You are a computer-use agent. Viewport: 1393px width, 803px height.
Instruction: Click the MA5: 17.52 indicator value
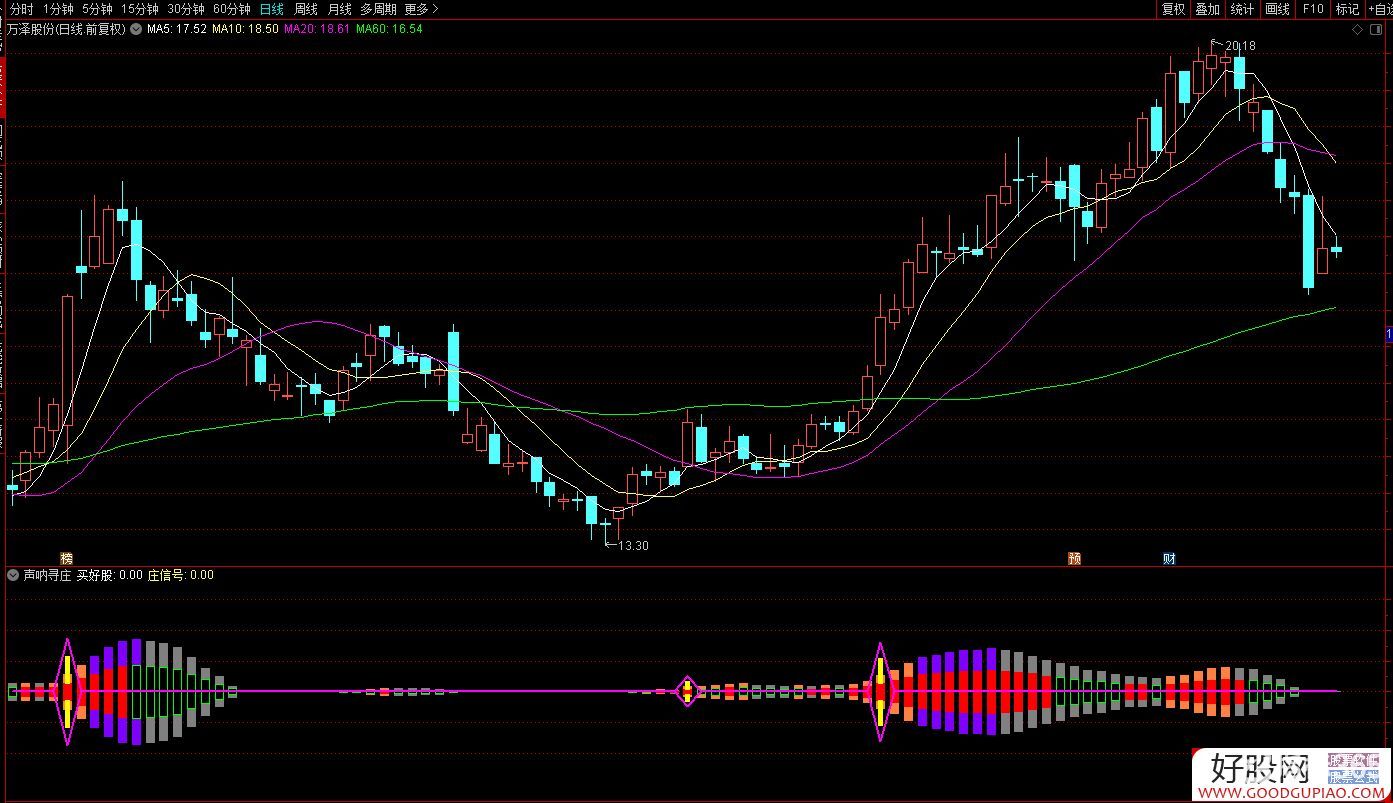[x=177, y=29]
